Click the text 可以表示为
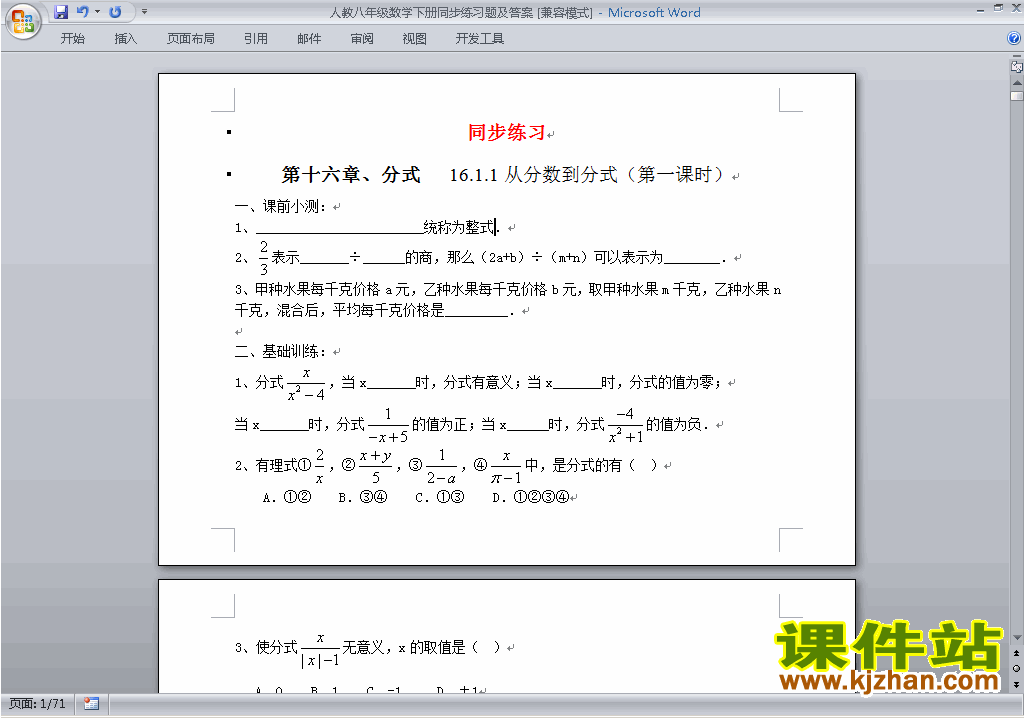The height and width of the screenshot is (718, 1024). (x=628, y=257)
